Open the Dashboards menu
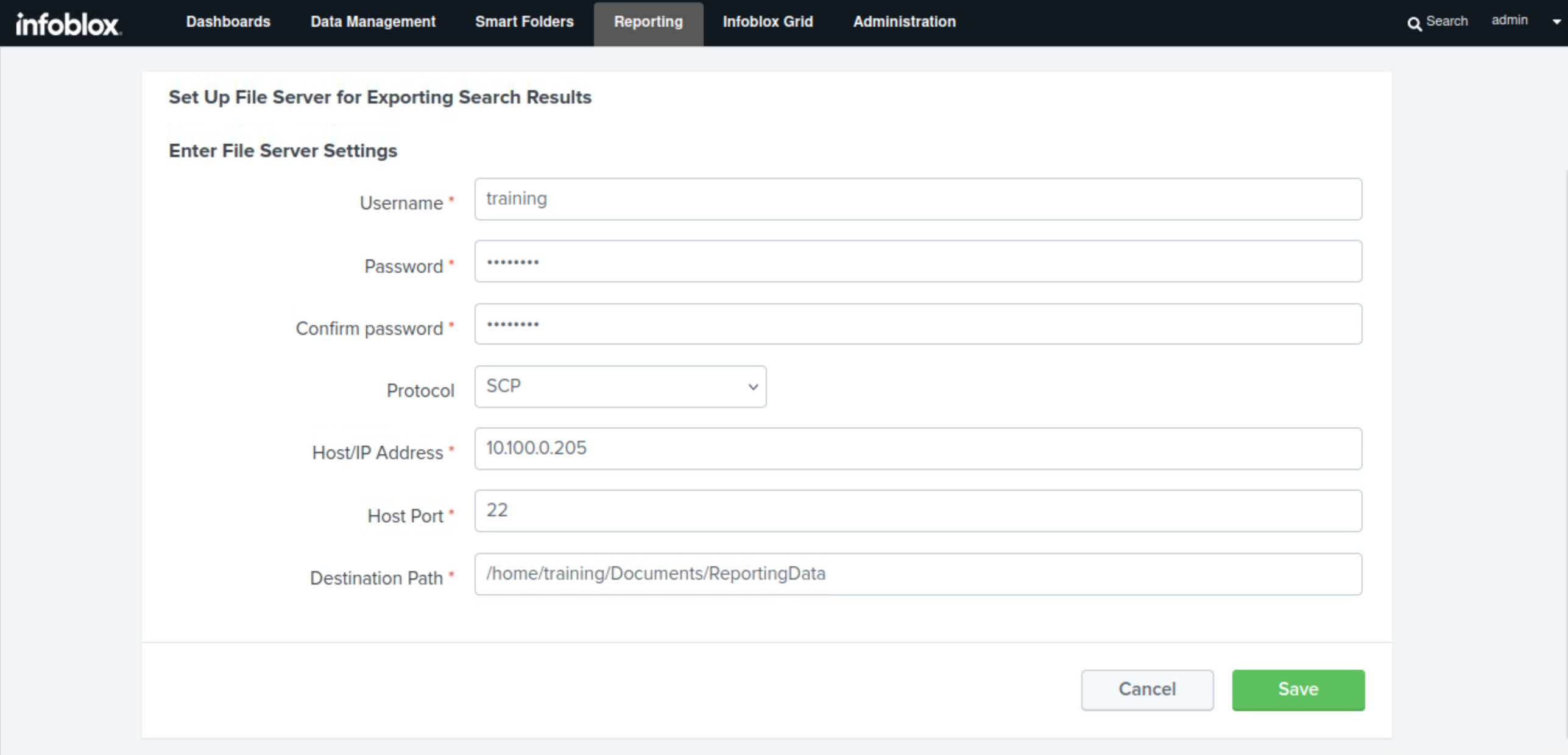Viewport: 1568px width, 755px height. [x=228, y=22]
